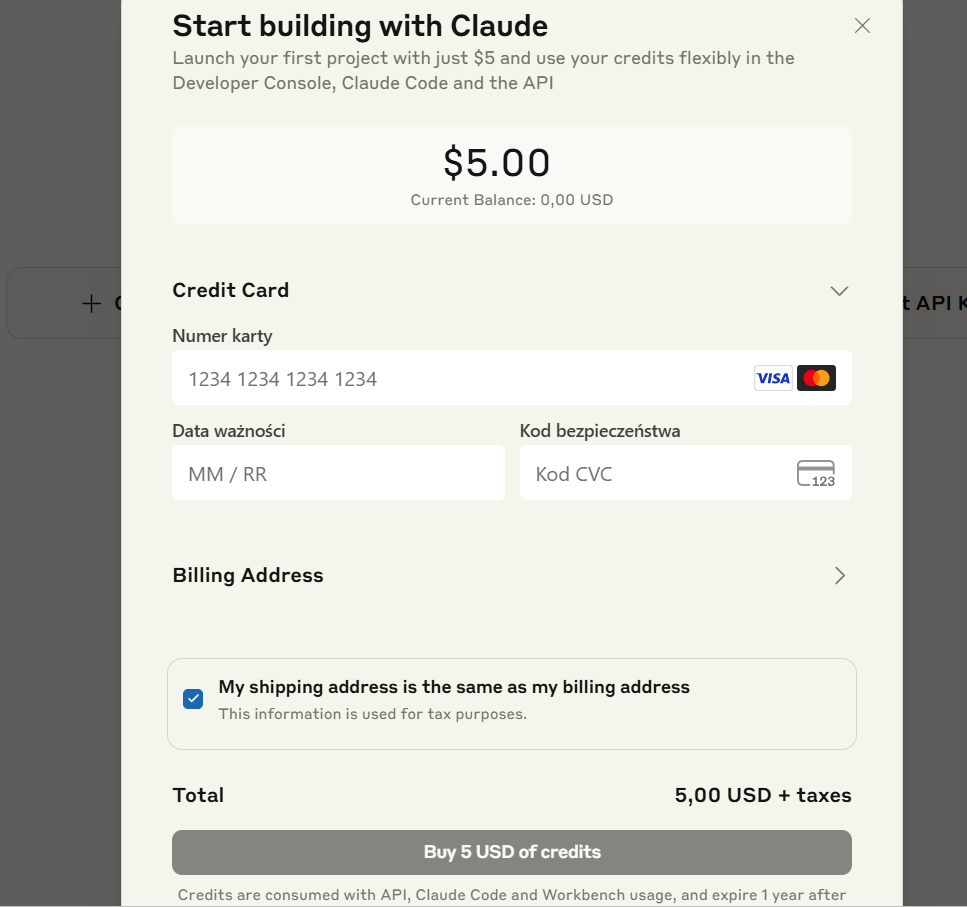Click the MM / RR expiry date field
Screen dimensions: 967x907
pyautogui.click(x=338, y=473)
